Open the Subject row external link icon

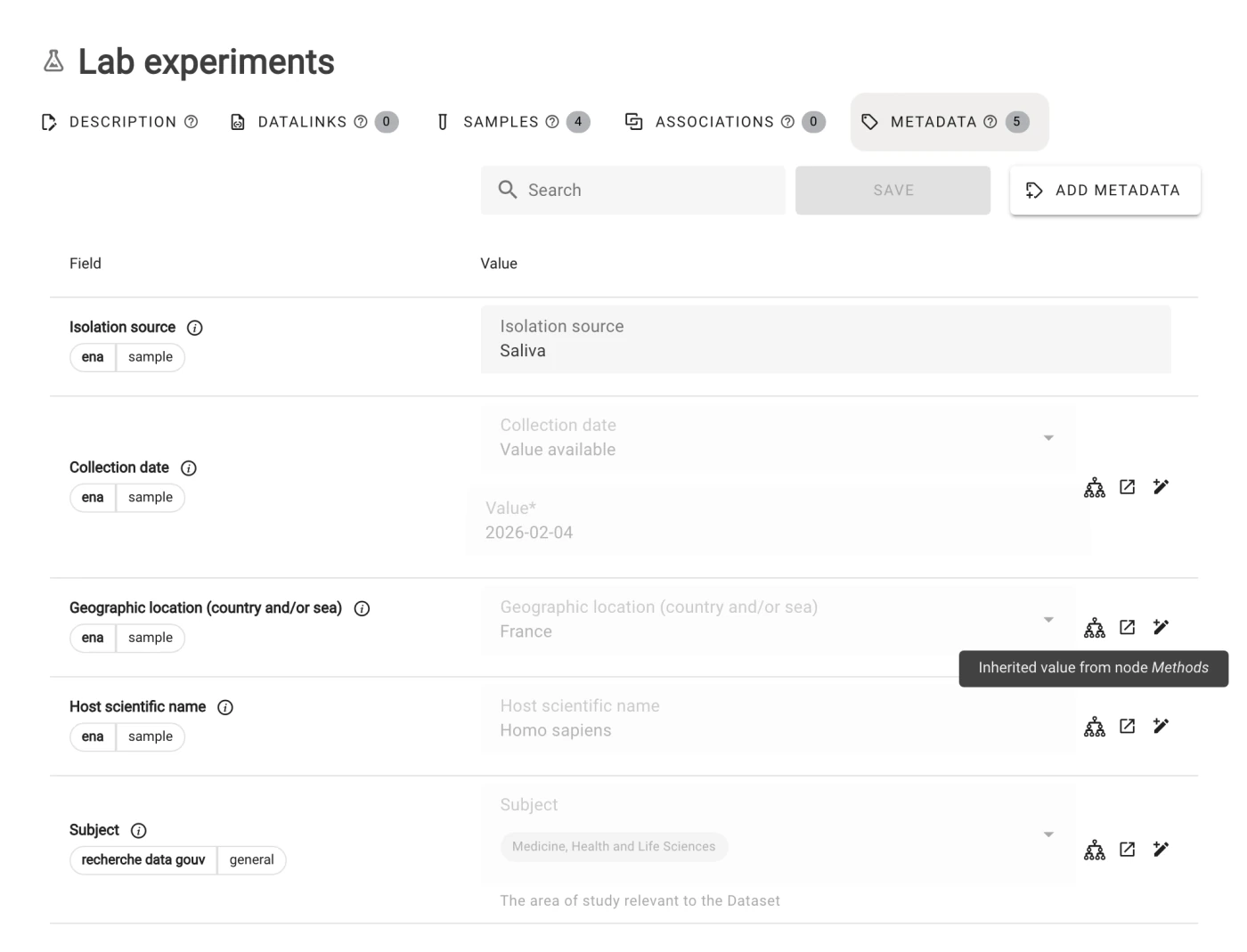click(1128, 849)
